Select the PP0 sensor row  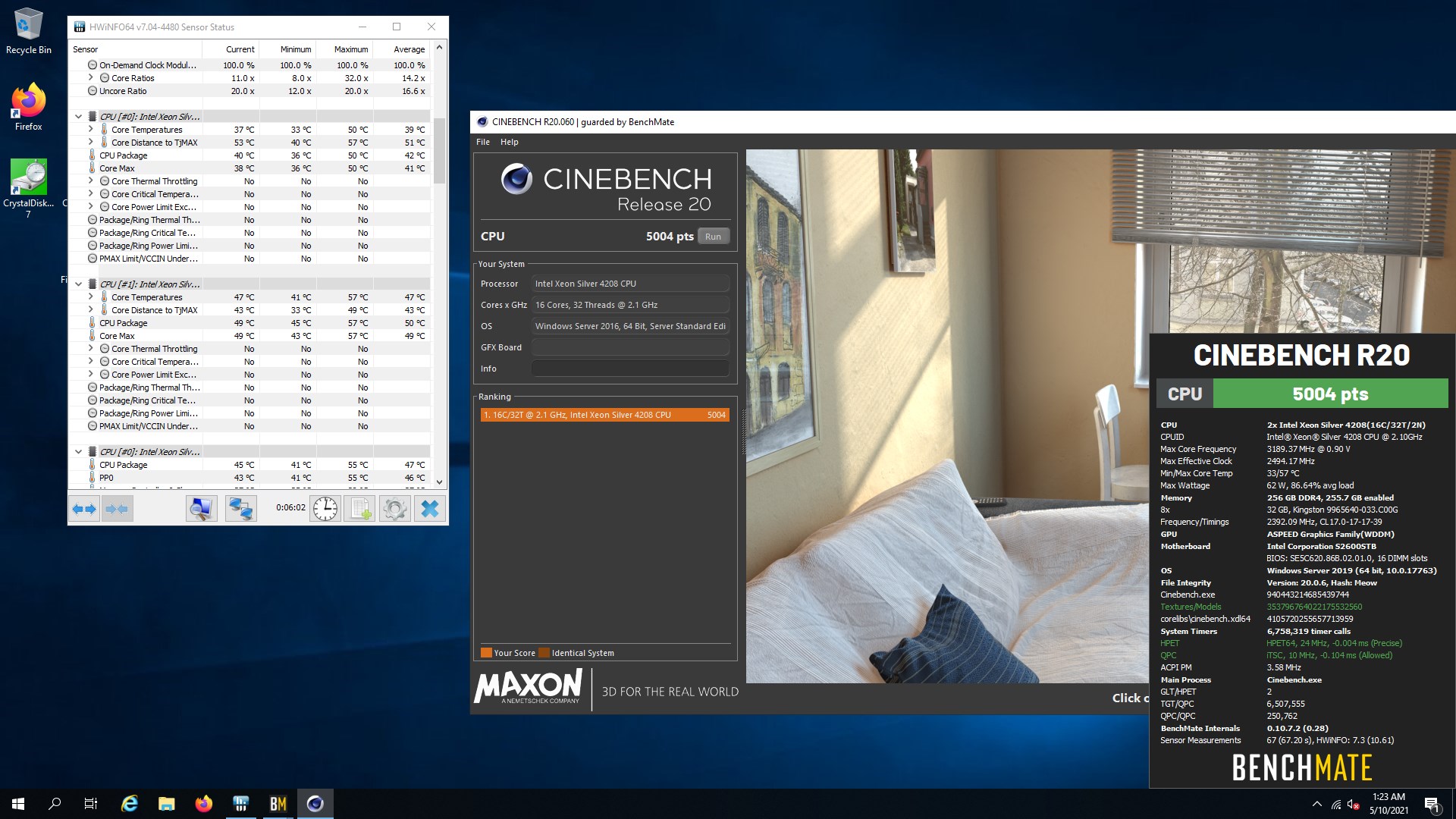pos(250,478)
